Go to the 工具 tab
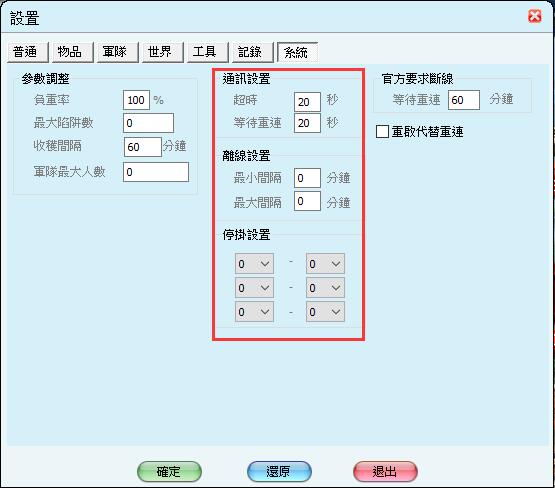The image size is (555, 488). [x=207, y=52]
